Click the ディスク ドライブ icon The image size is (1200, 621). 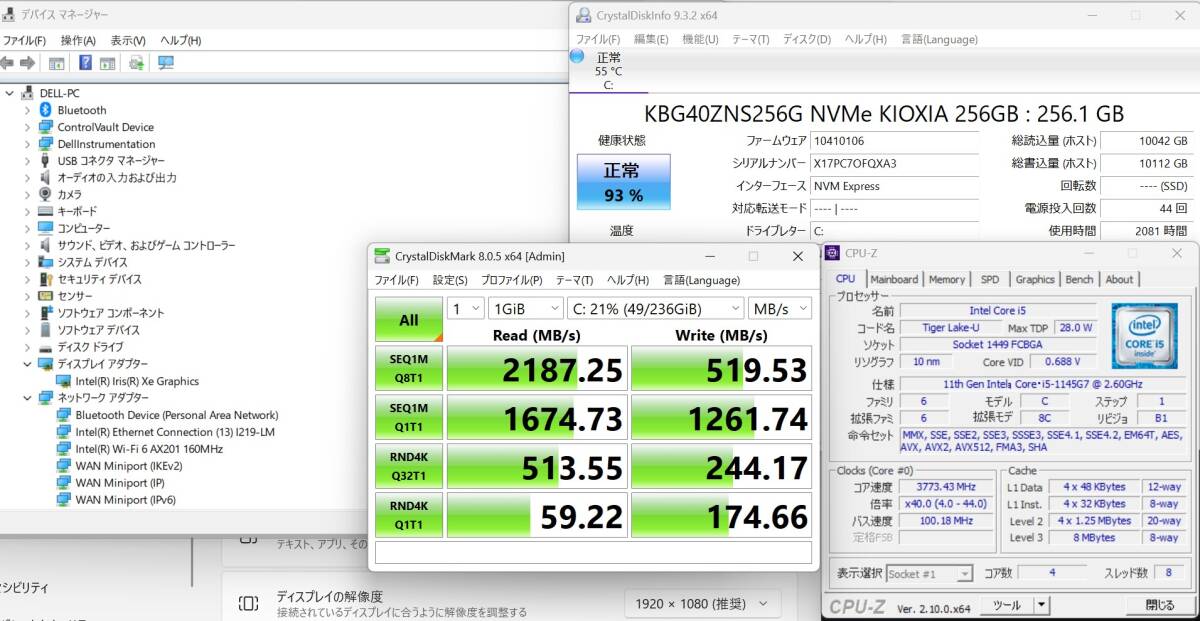45,347
